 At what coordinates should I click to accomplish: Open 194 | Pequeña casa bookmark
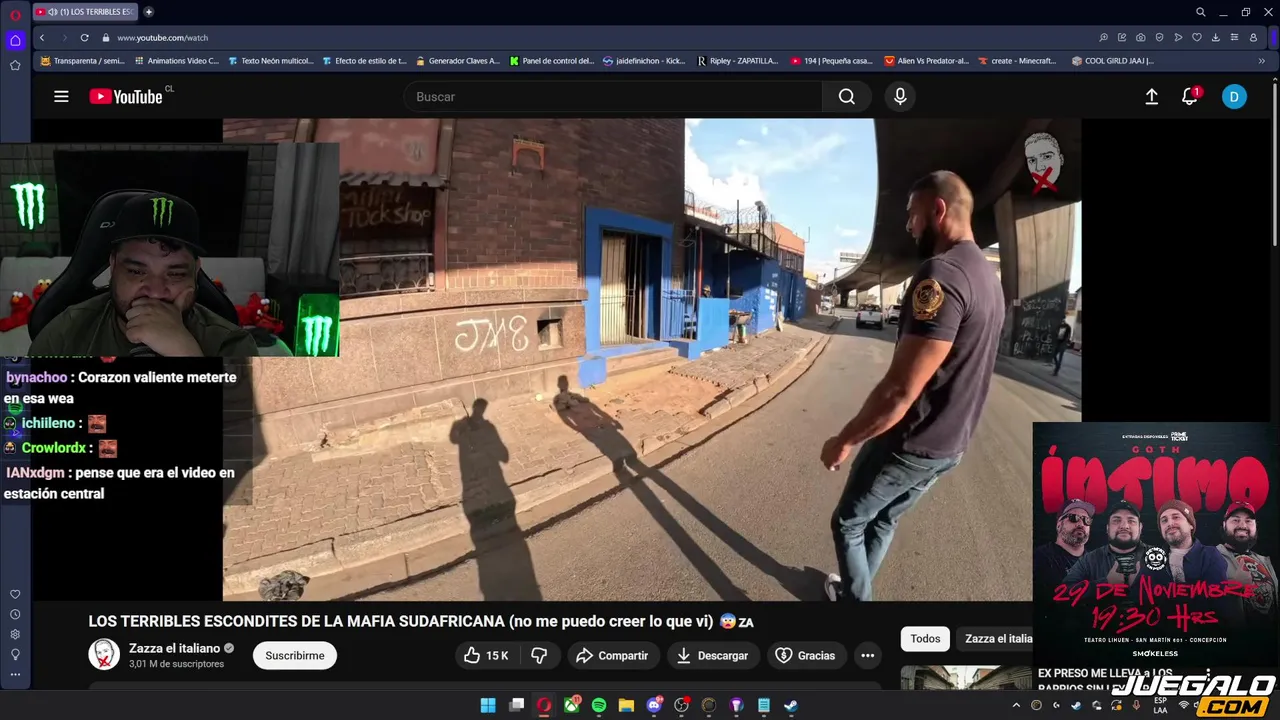pyautogui.click(x=832, y=61)
